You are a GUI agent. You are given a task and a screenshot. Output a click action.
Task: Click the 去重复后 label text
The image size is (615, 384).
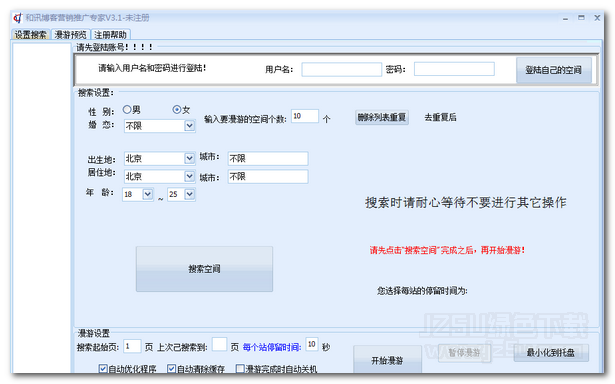pos(440,117)
